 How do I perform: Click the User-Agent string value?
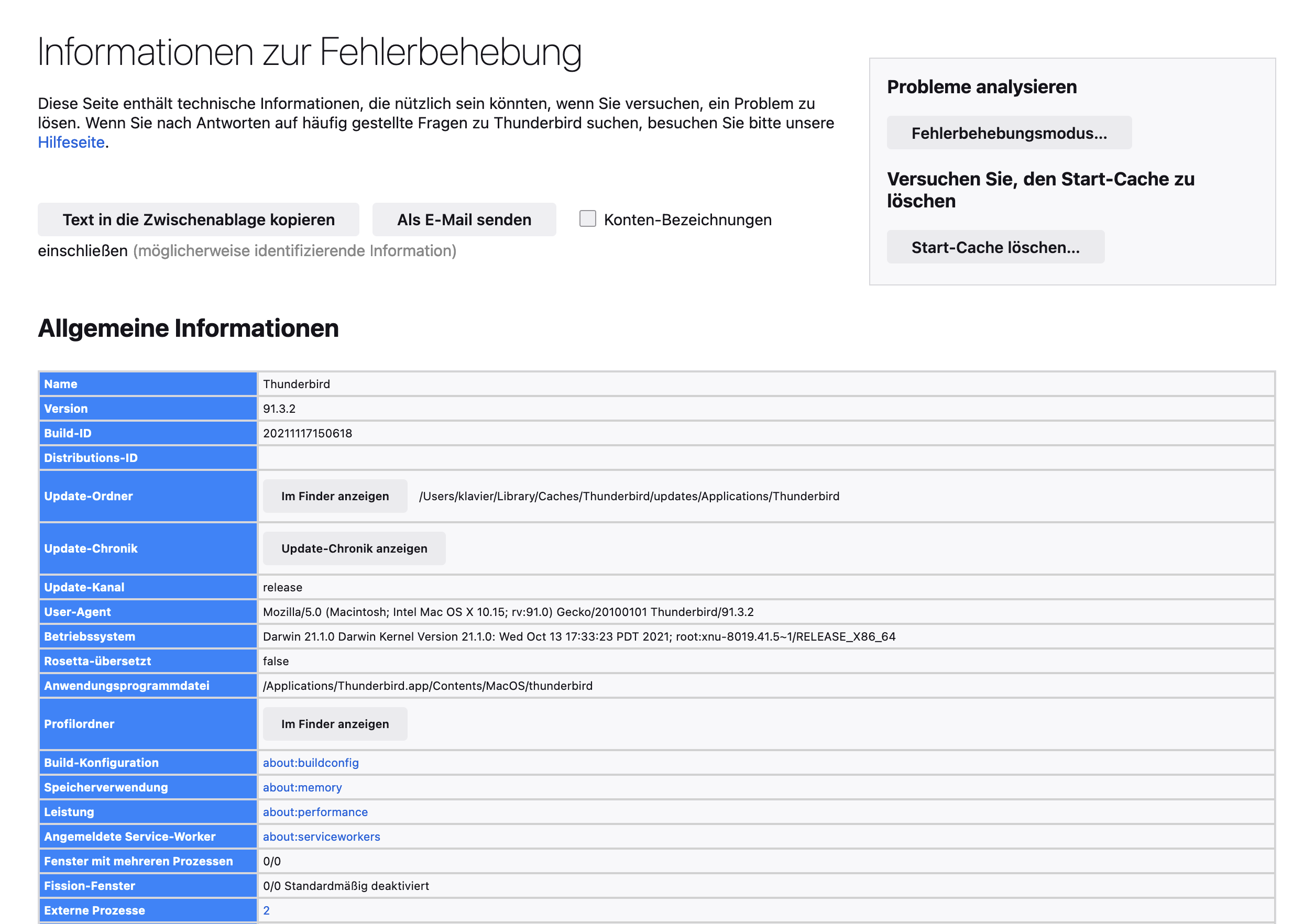click(508, 612)
